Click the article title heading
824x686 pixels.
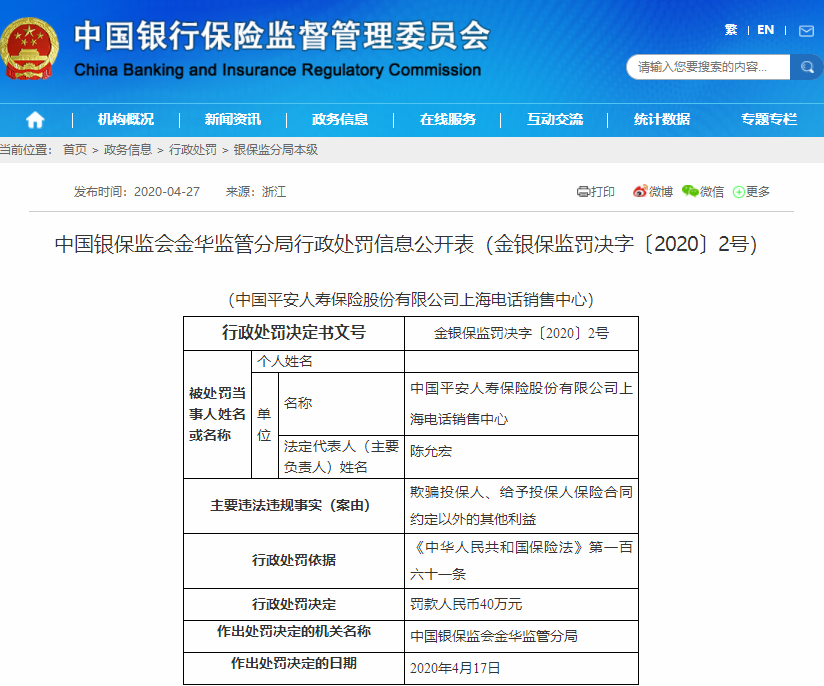coord(406,244)
